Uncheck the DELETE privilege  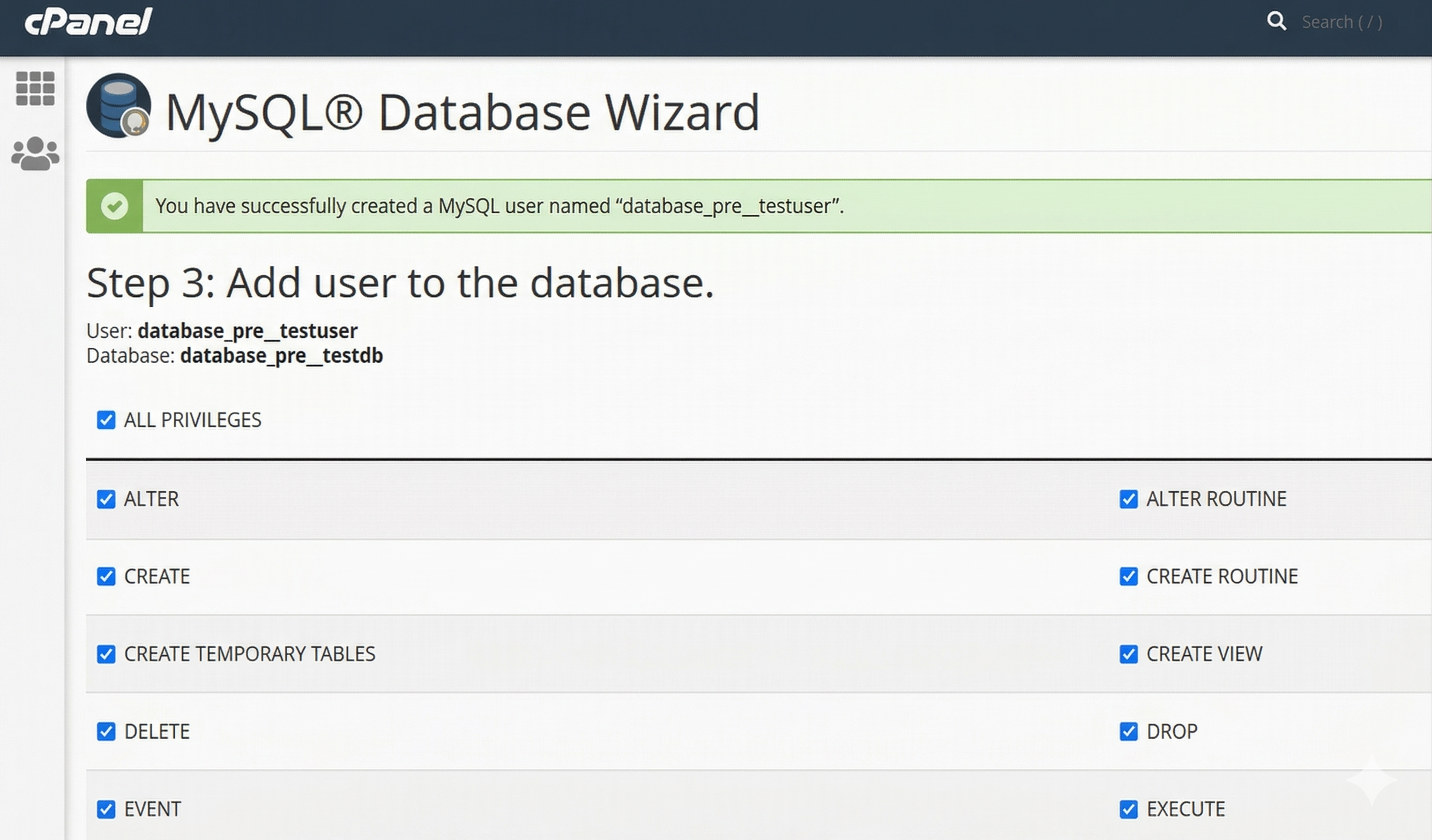(x=106, y=732)
